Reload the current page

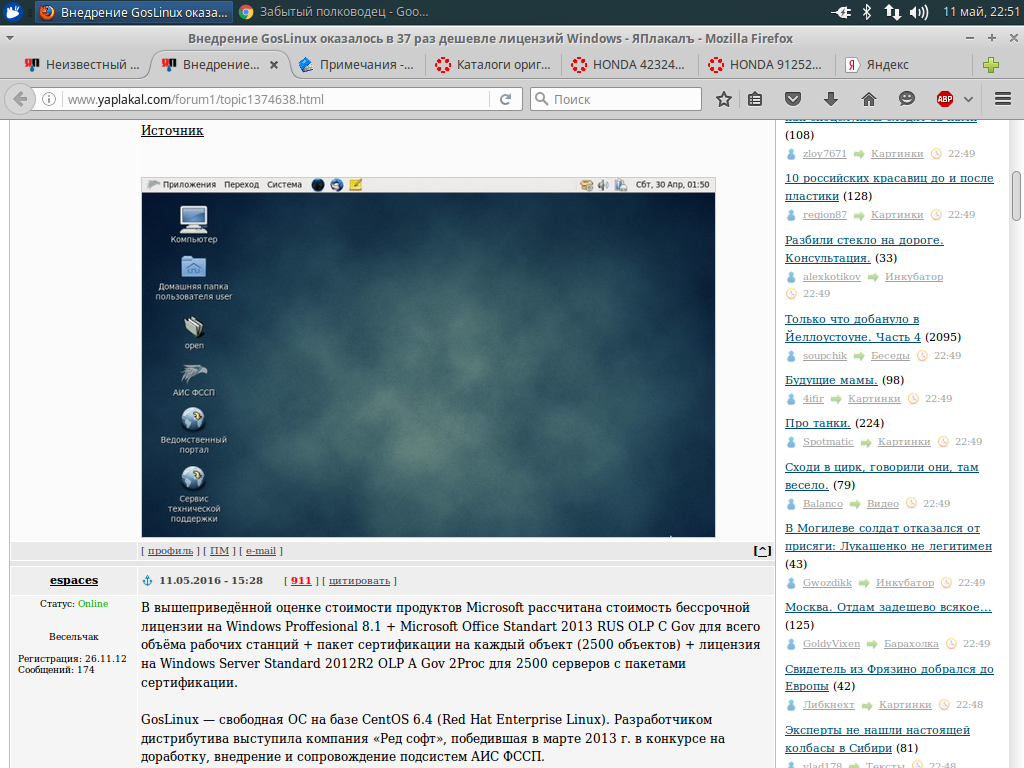[505, 99]
